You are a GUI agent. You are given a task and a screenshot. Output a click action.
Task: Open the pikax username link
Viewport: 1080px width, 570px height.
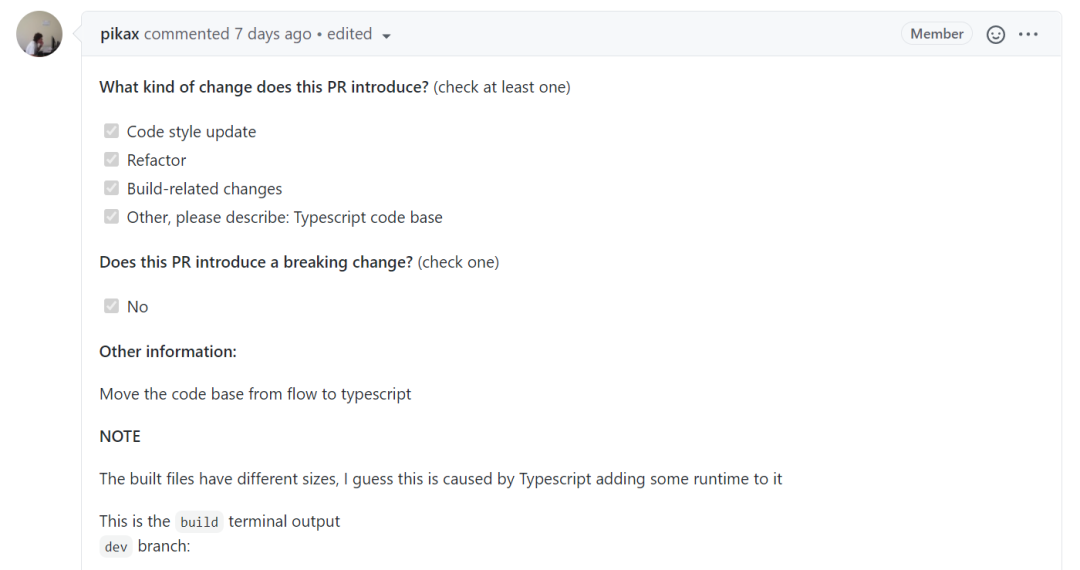(x=120, y=34)
